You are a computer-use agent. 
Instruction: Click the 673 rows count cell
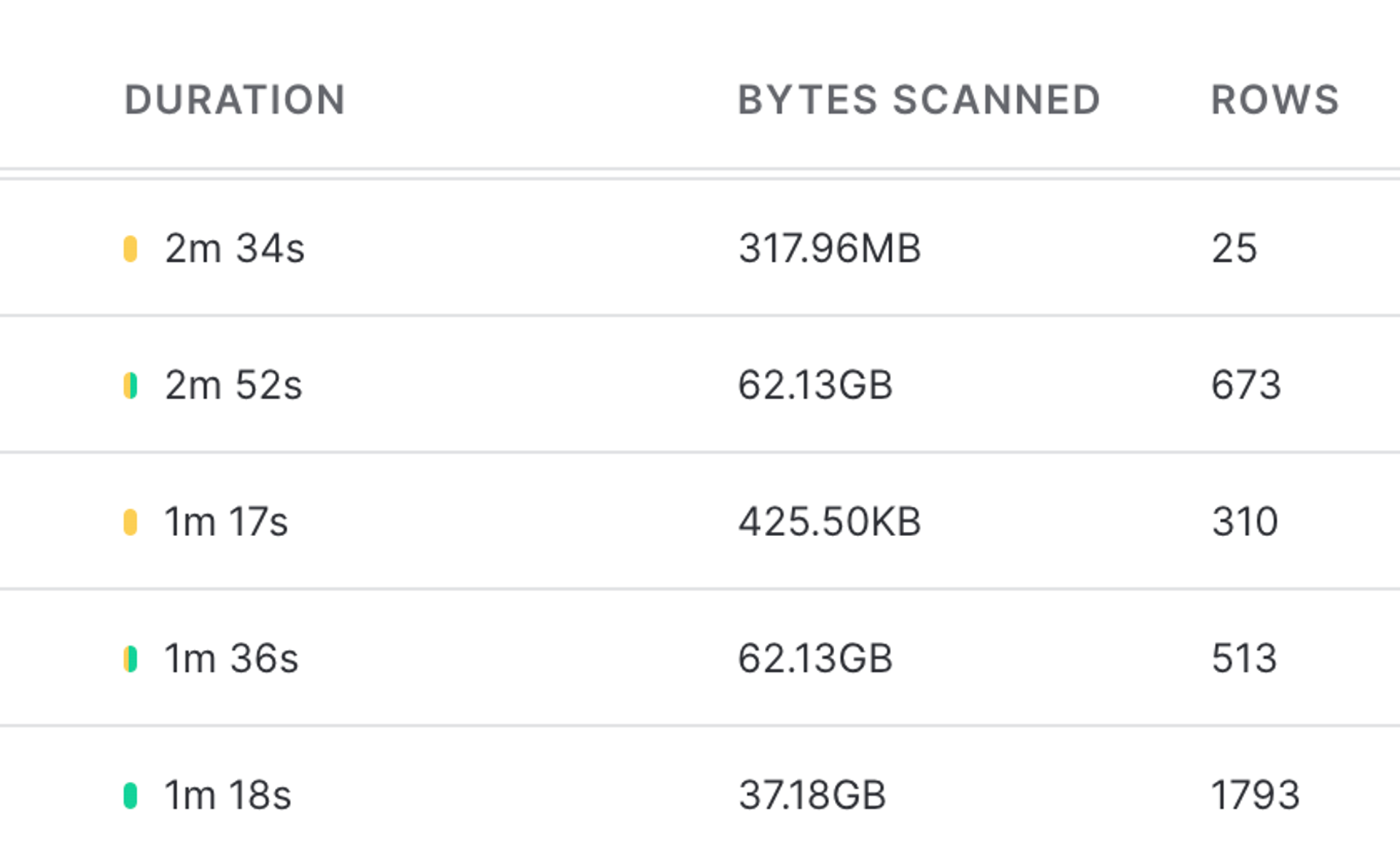pyautogui.click(x=1246, y=385)
